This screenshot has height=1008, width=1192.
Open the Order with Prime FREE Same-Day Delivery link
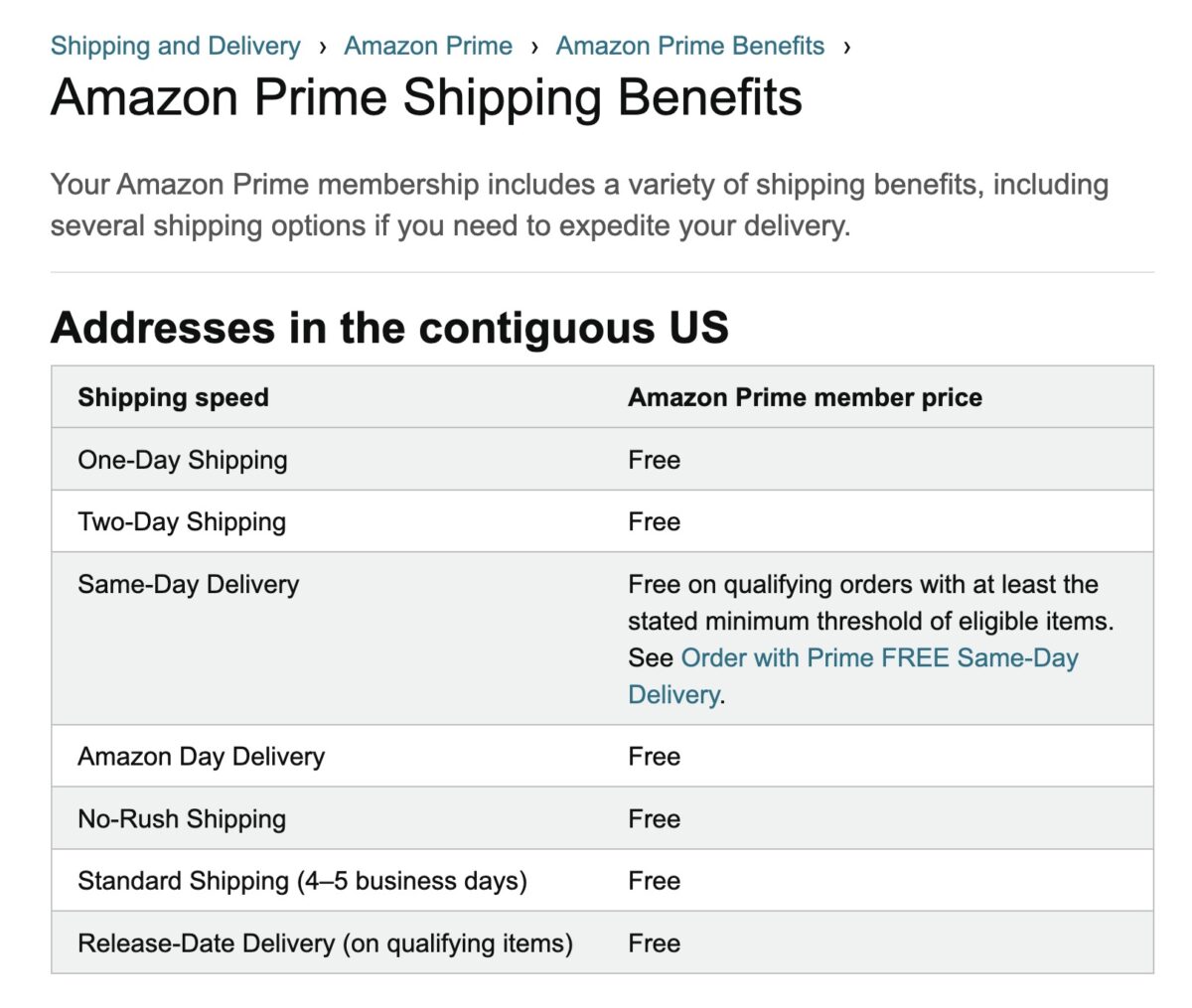tap(880, 657)
